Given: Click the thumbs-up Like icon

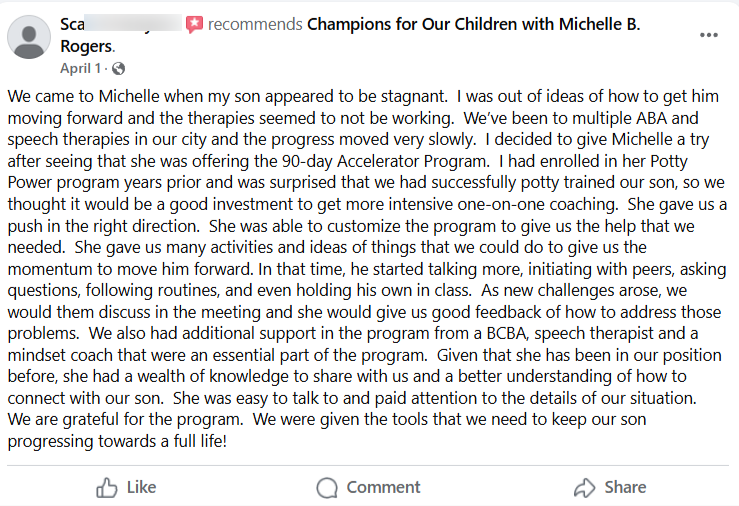Looking at the screenshot, I should coord(107,488).
